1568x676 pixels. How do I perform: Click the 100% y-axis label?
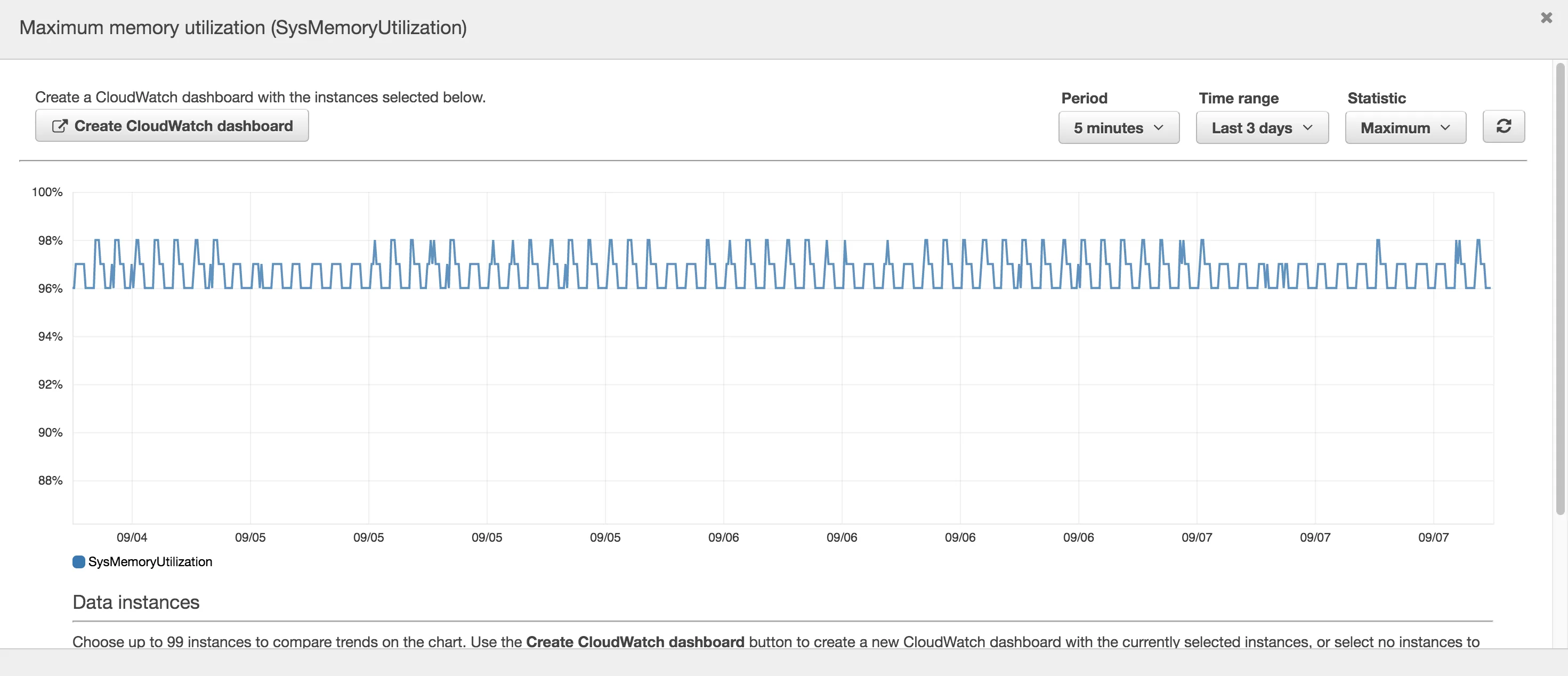[47, 192]
